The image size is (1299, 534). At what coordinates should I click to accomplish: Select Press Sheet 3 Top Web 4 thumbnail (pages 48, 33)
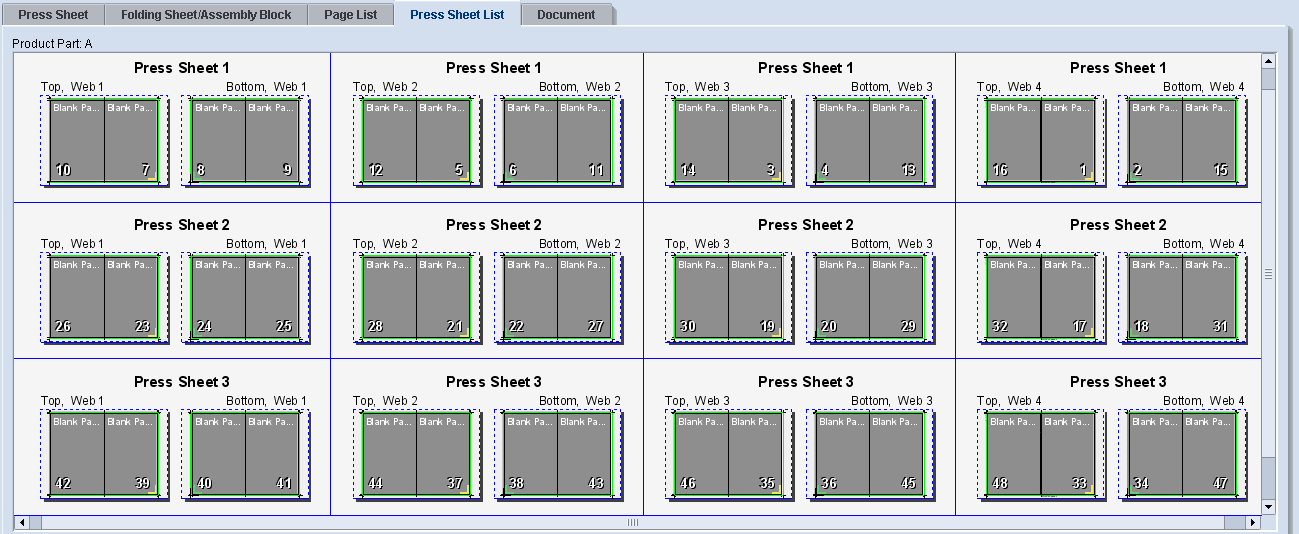(1040, 455)
